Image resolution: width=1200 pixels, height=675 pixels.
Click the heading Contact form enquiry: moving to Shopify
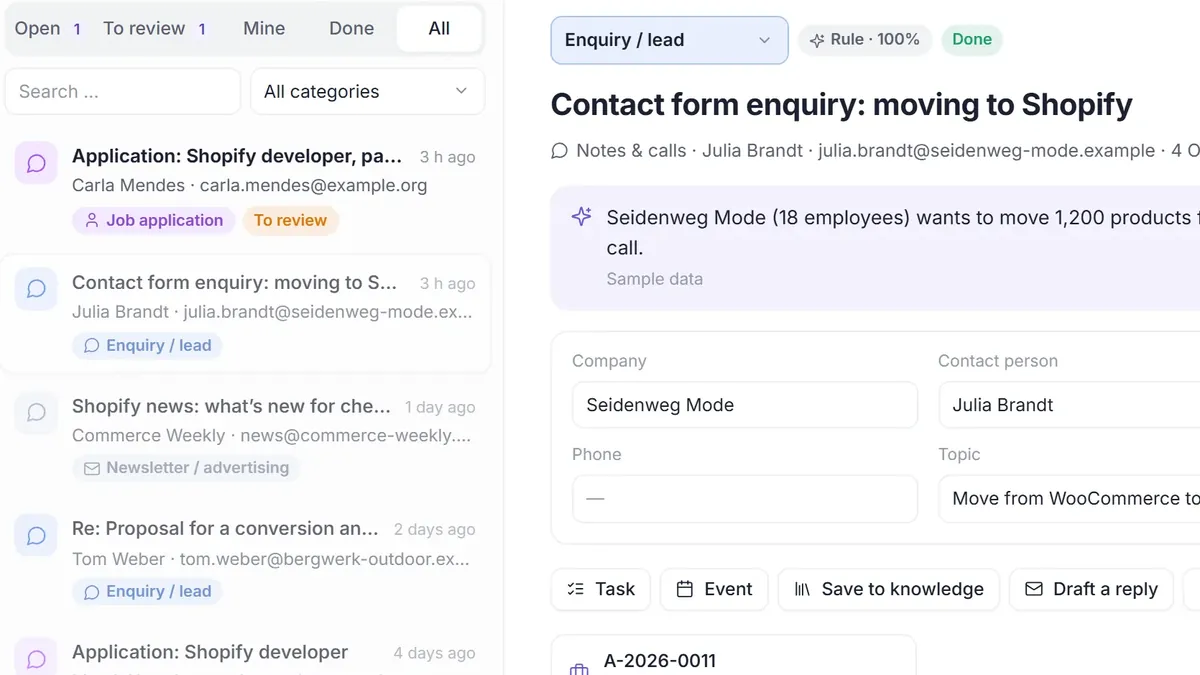(841, 104)
